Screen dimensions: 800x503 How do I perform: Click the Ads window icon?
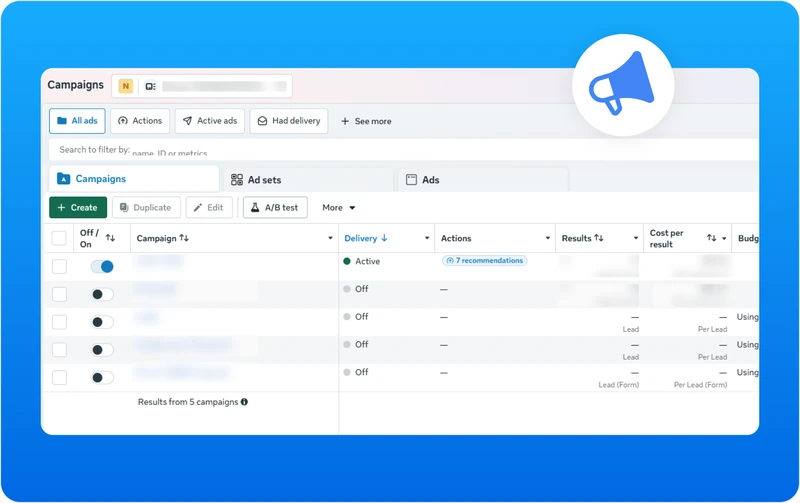(411, 180)
